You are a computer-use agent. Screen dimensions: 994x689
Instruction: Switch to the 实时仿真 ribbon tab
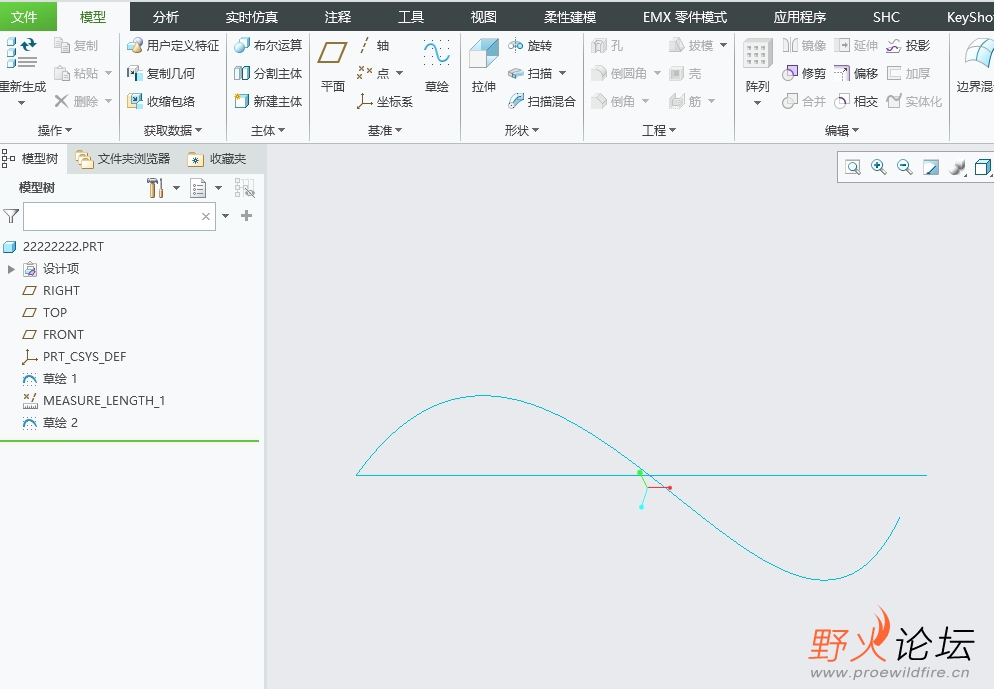[252, 17]
